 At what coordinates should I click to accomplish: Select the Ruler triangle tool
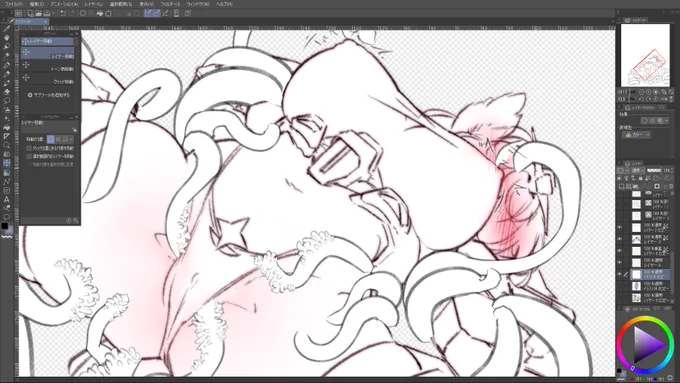pyautogui.click(x=7, y=137)
